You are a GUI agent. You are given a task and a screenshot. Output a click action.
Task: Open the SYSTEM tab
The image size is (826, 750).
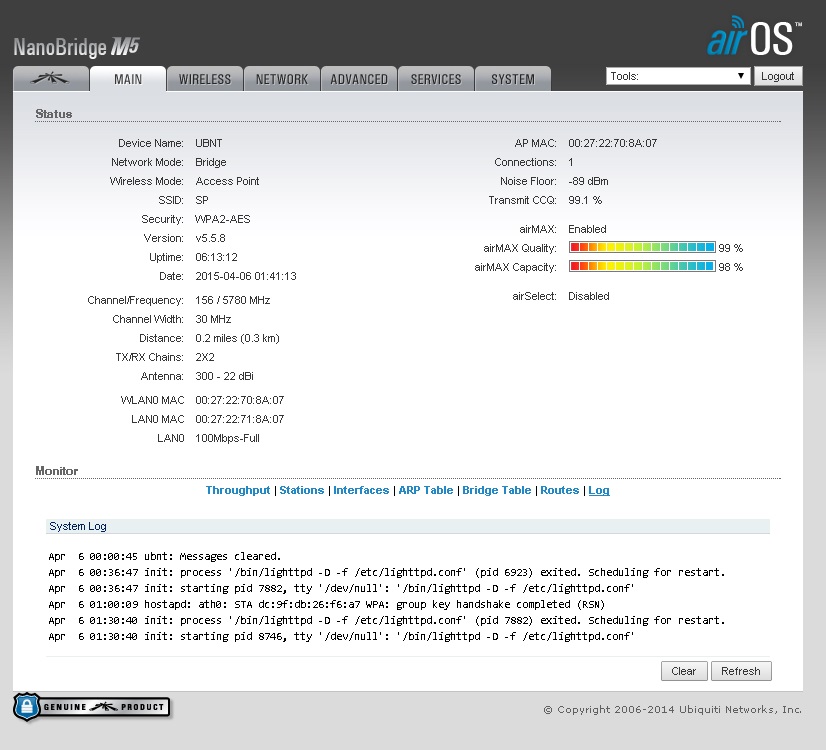pyautogui.click(x=513, y=79)
